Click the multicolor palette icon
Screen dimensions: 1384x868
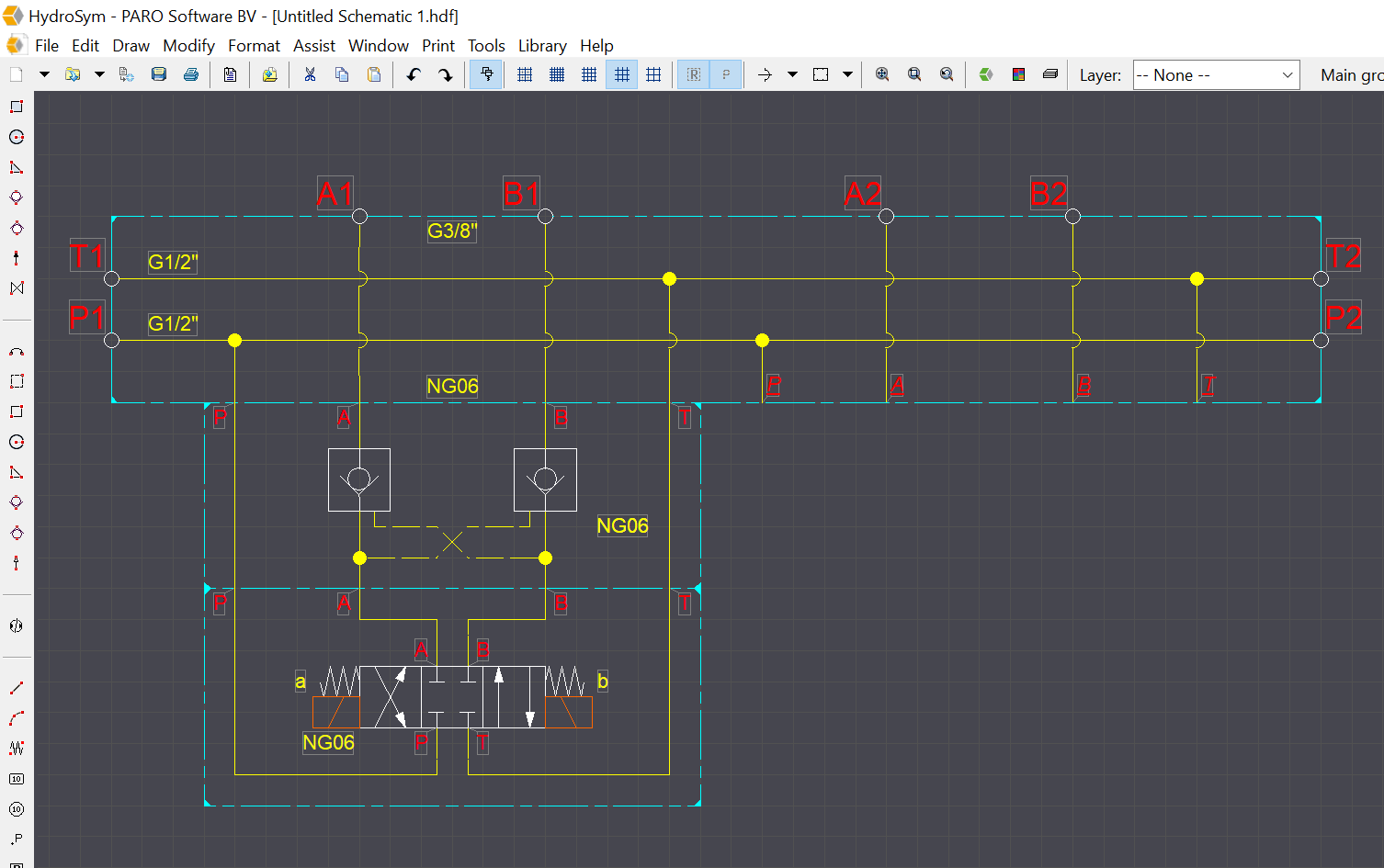coord(1018,74)
